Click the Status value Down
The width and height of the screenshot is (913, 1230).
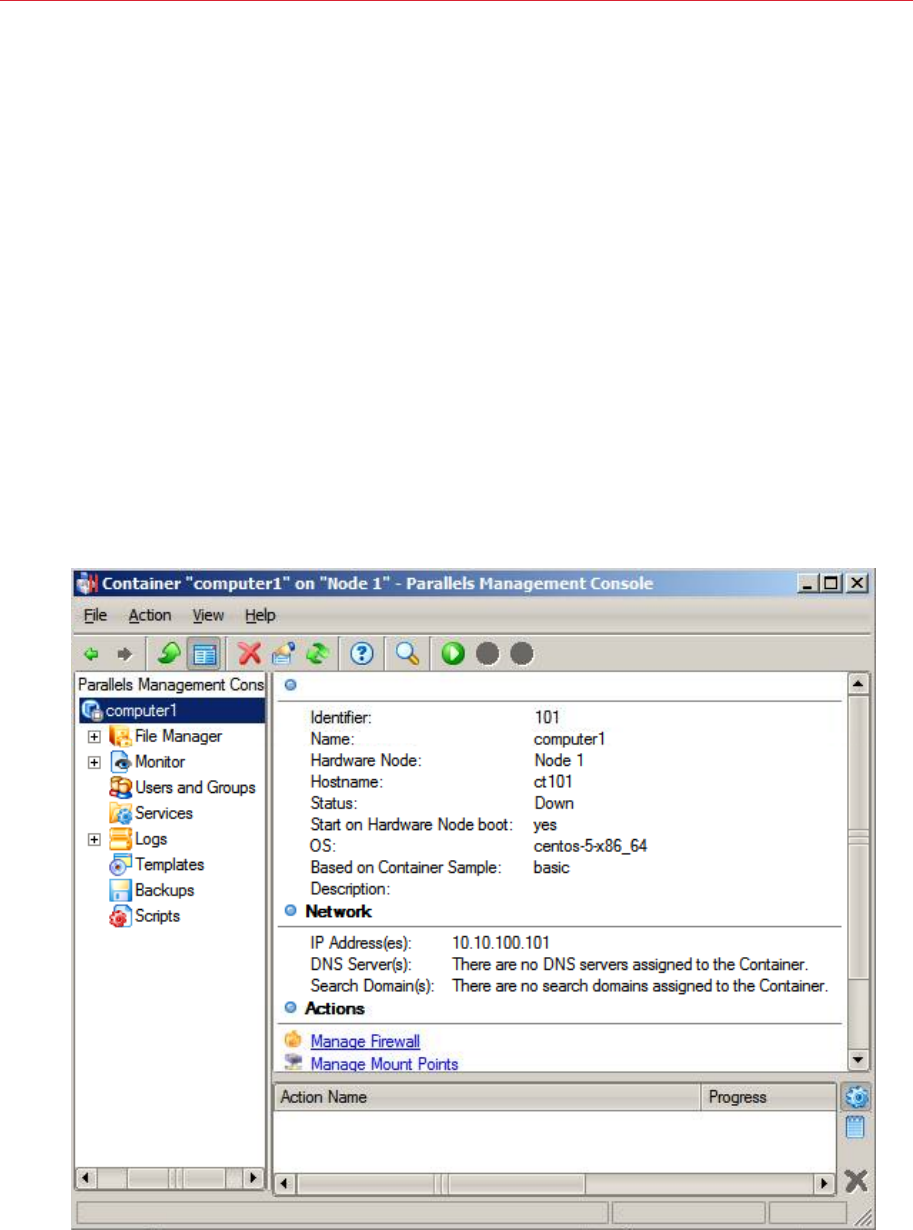[x=554, y=803]
